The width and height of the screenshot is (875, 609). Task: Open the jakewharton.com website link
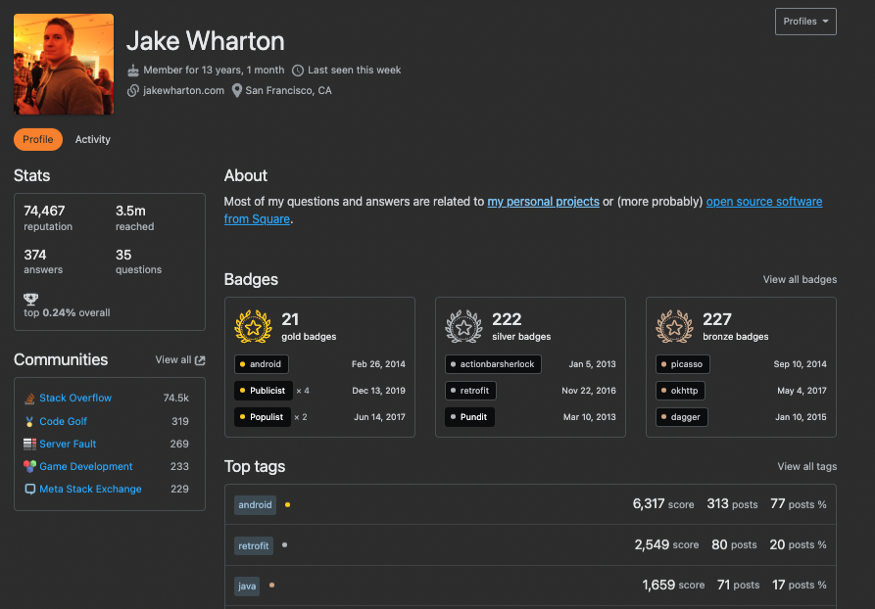tap(184, 90)
